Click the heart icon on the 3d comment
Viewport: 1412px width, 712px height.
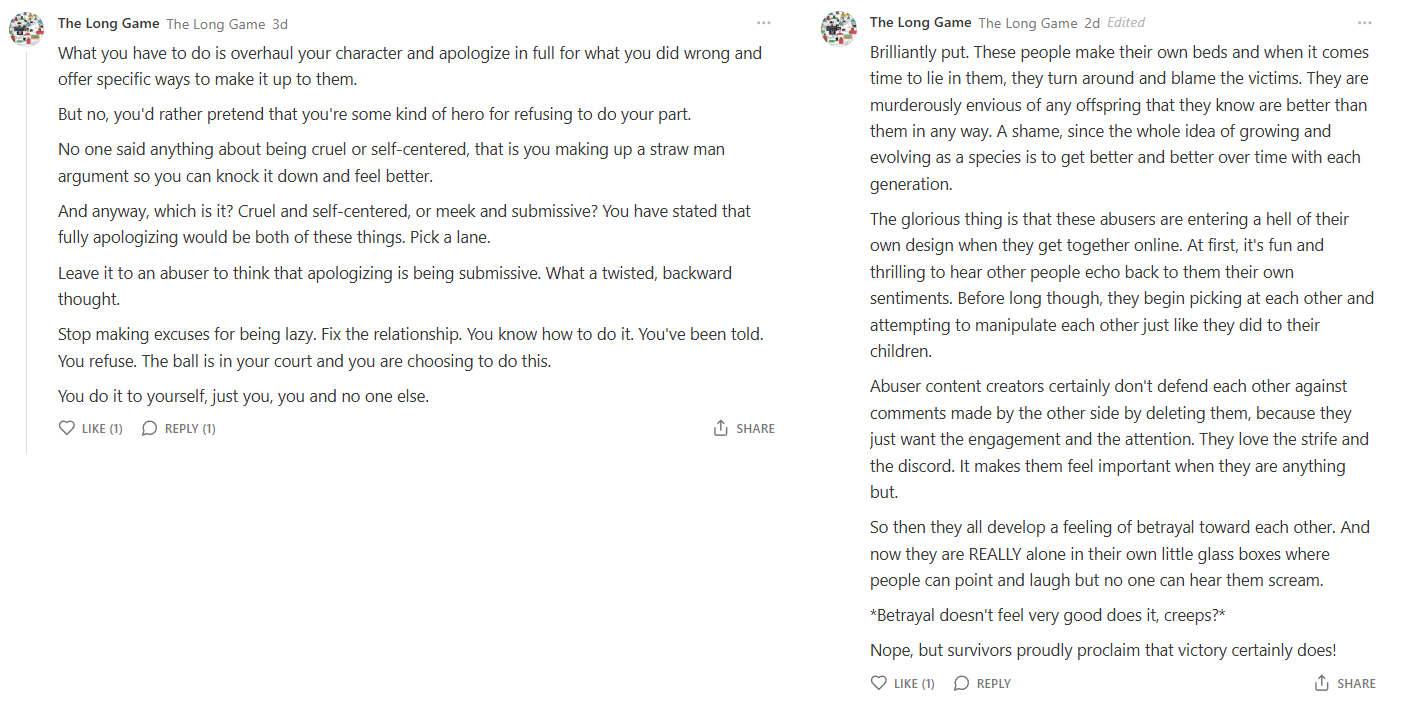[x=67, y=428]
